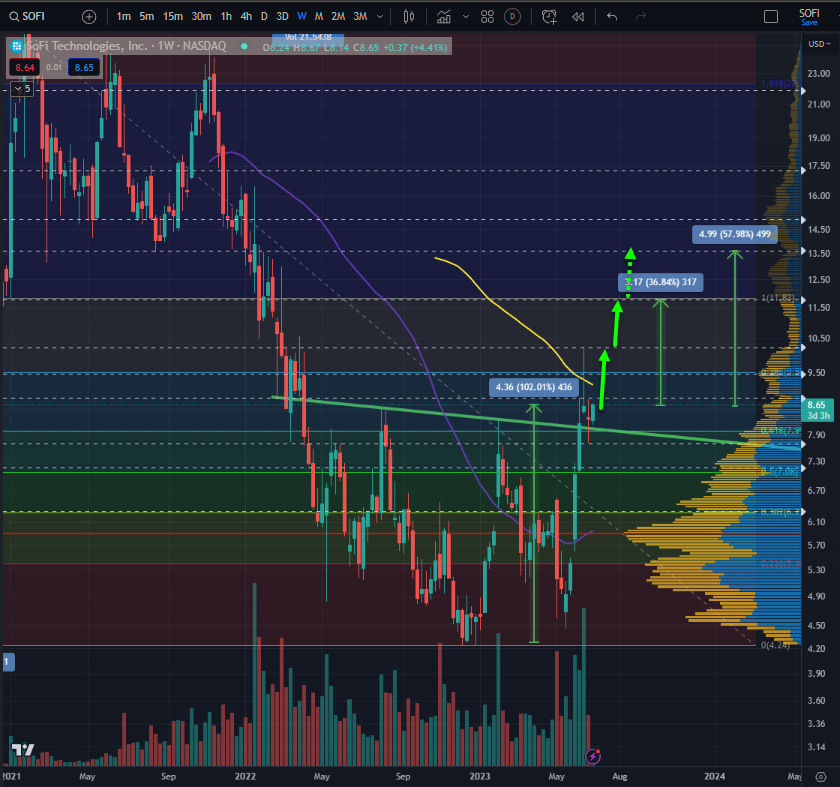Collapse the indicator legend showing 5

coord(23,88)
